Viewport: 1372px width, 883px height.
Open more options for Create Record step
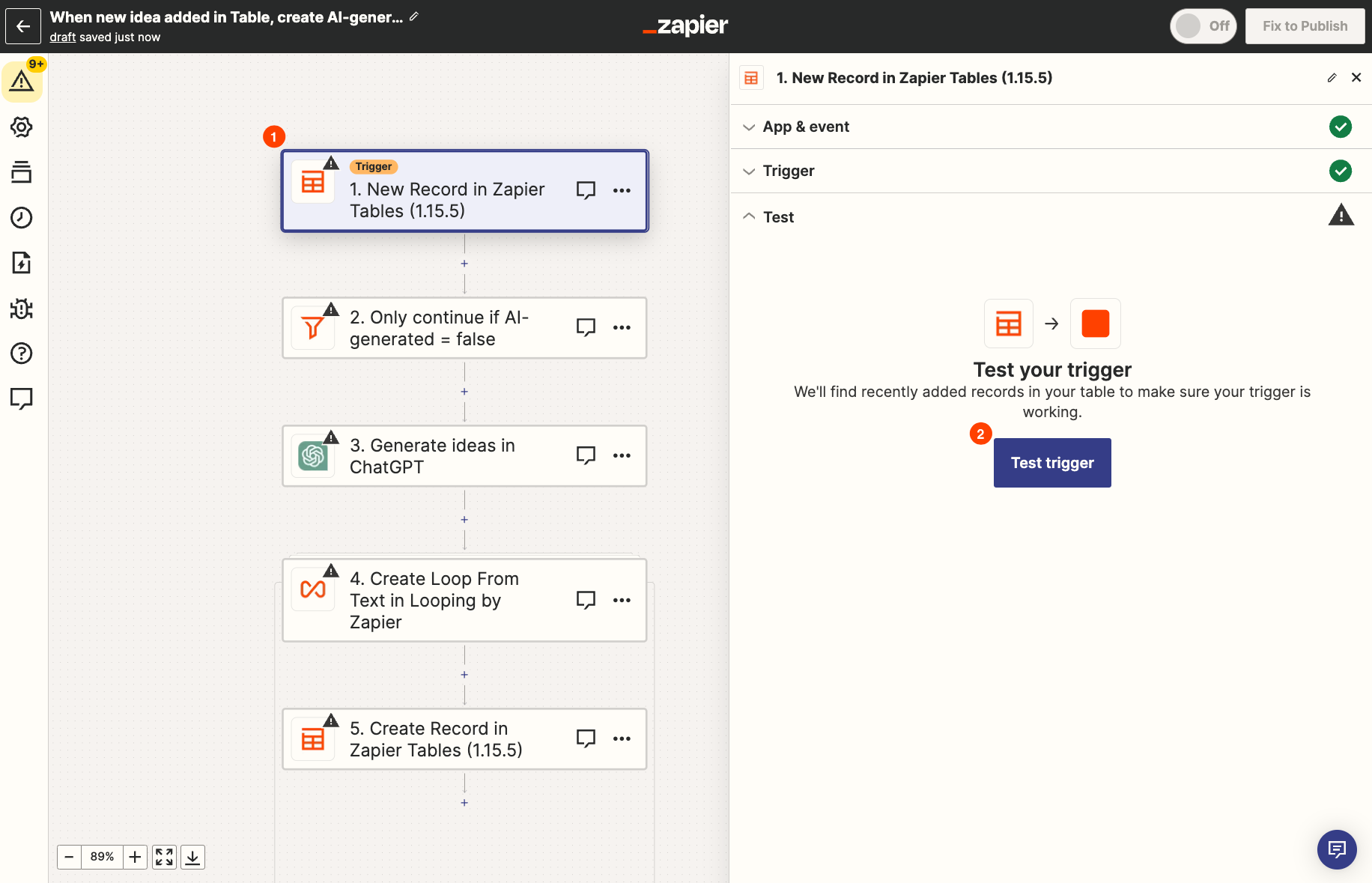coord(622,738)
